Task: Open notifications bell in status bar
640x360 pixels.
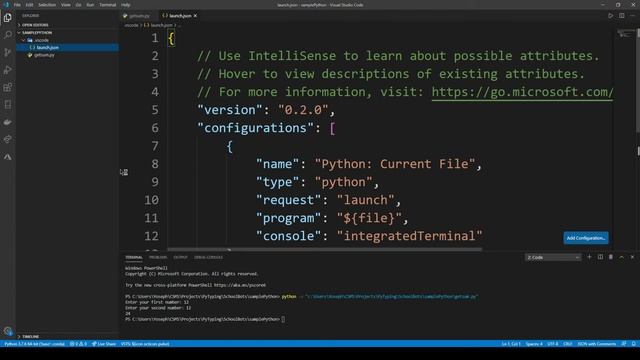Action: pos(633,344)
